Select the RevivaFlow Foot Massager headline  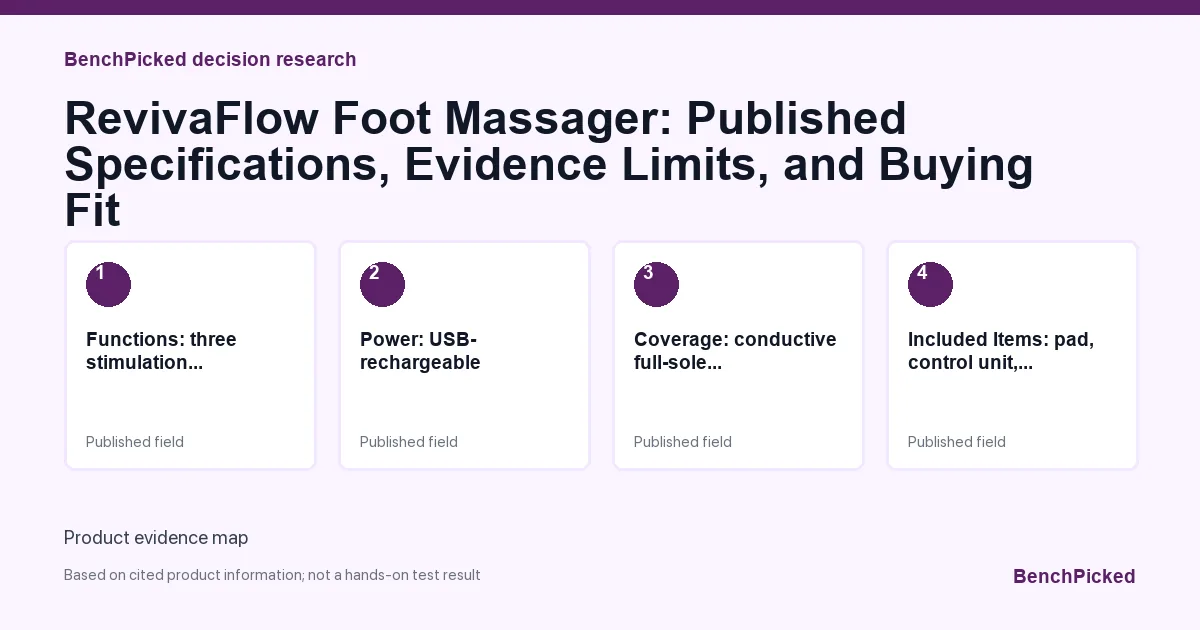(549, 164)
